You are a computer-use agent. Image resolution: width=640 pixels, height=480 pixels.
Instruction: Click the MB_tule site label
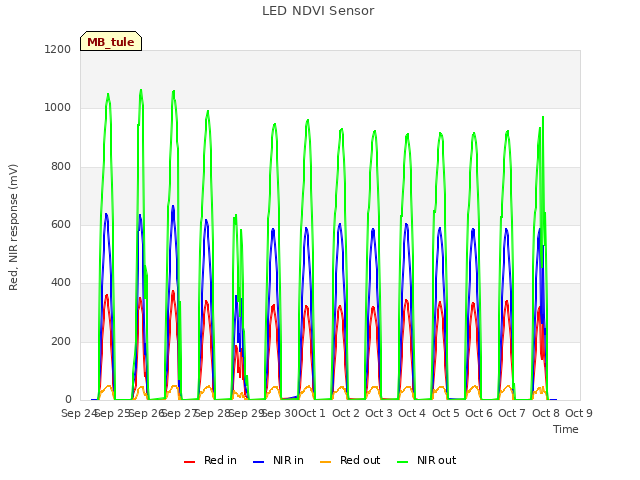click(x=111, y=41)
